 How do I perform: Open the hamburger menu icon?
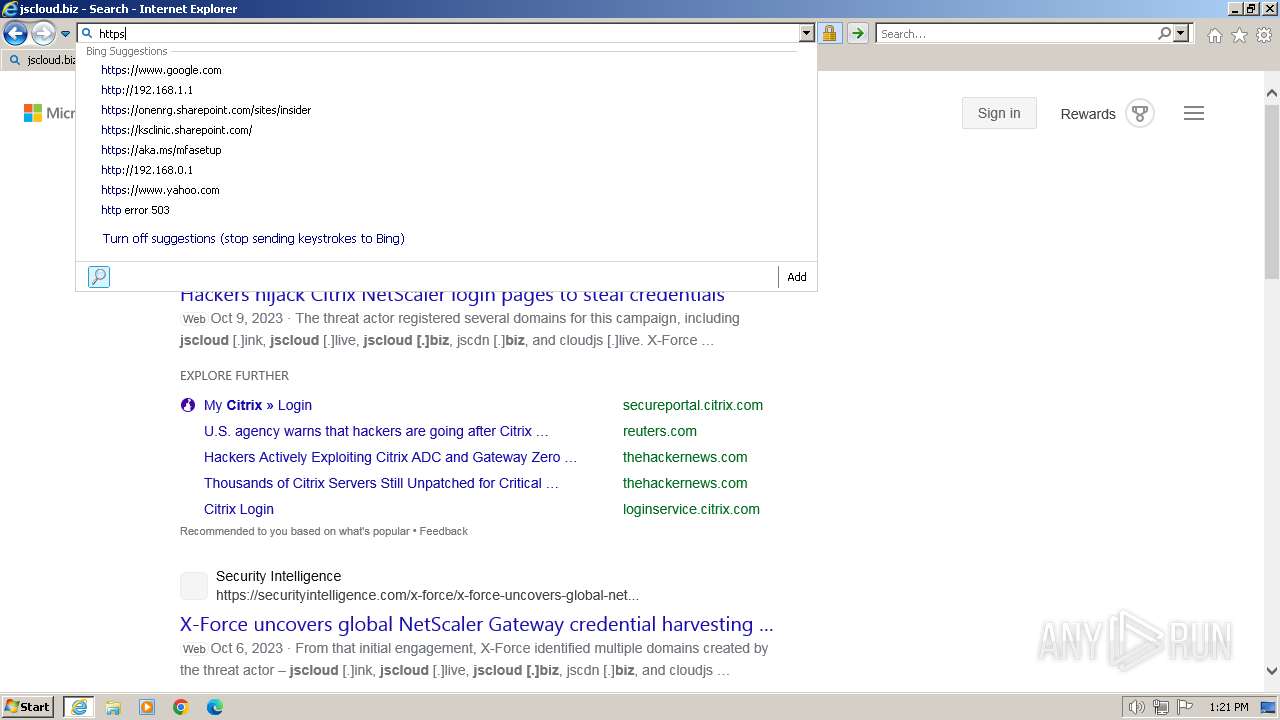tap(1194, 113)
